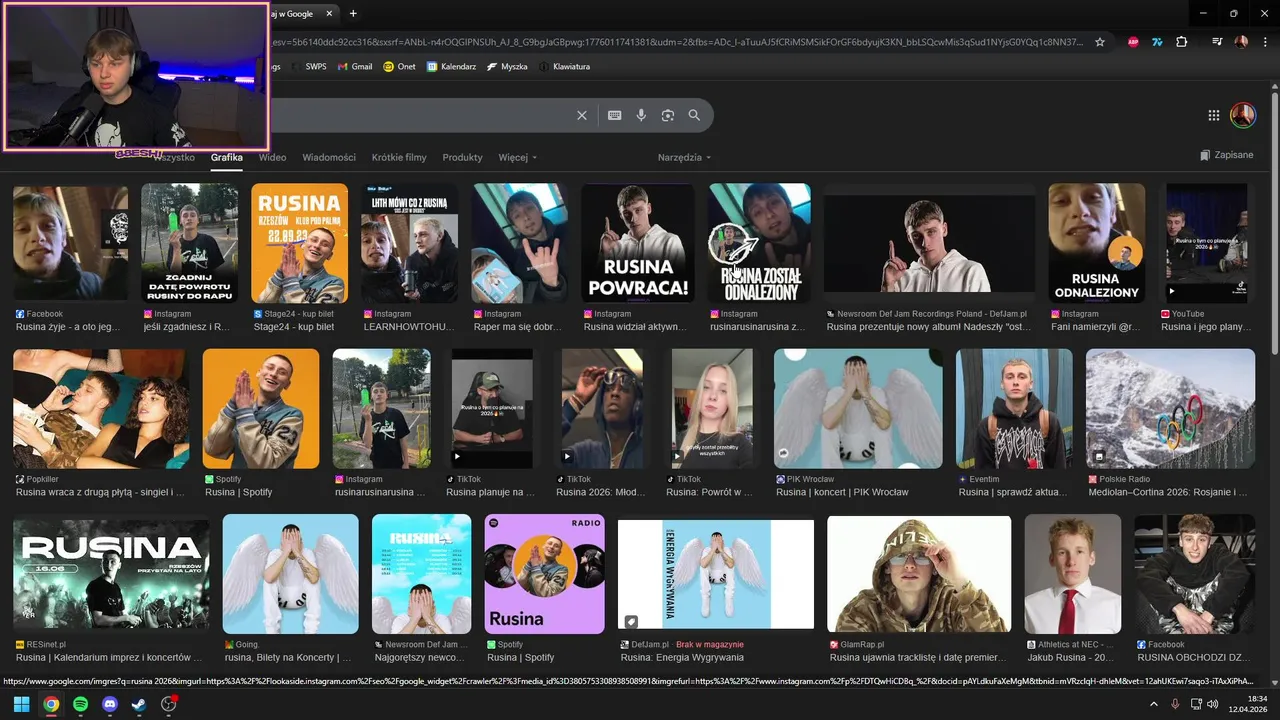
Task: Open the Eventim Rusina image result
Action: (x=1014, y=408)
